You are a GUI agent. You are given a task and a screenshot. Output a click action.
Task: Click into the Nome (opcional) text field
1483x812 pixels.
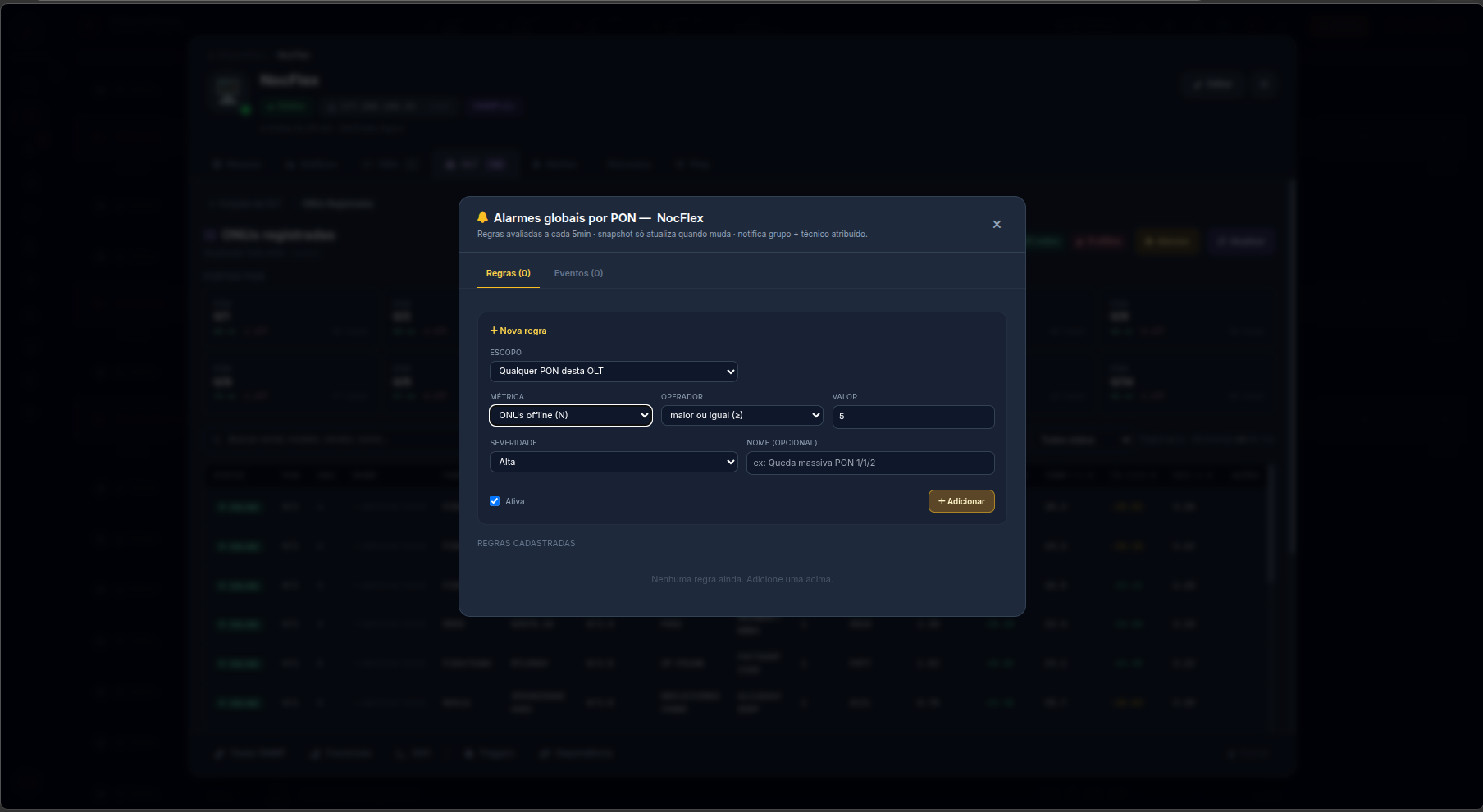[x=870, y=463]
